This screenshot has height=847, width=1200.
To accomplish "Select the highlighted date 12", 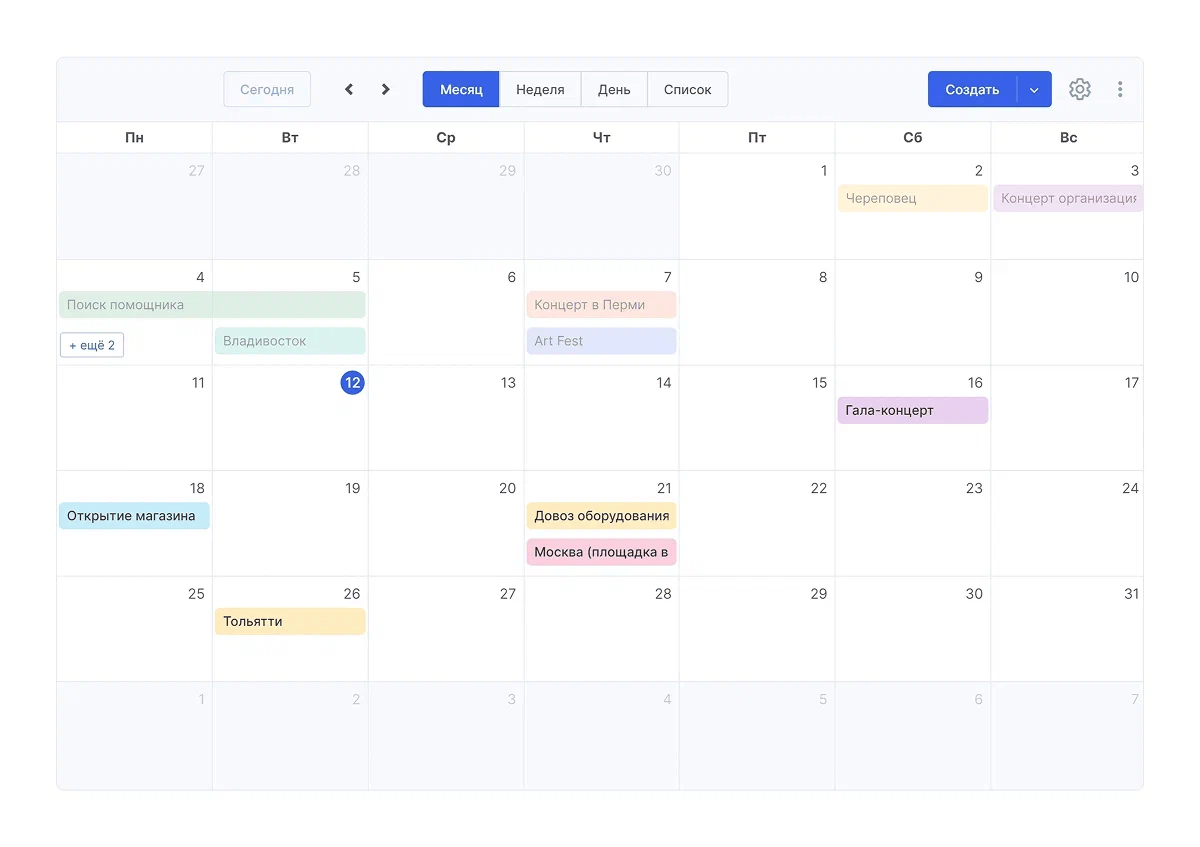I will point(352,383).
